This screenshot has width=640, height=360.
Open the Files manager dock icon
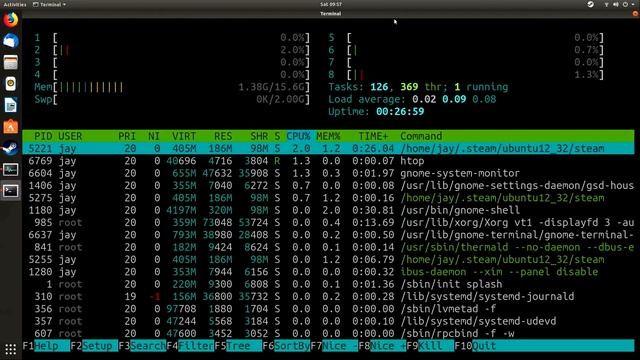11,62
